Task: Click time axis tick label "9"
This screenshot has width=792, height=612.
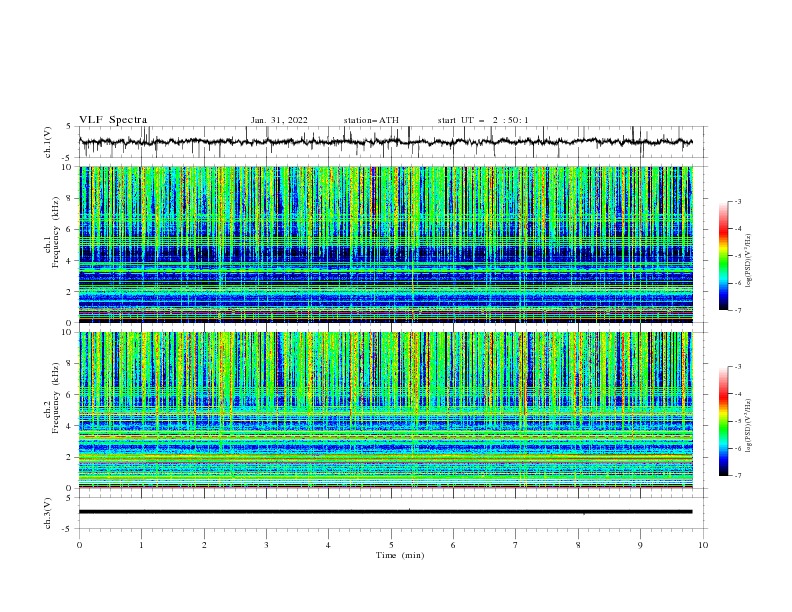Action: [x=640, y=545]
